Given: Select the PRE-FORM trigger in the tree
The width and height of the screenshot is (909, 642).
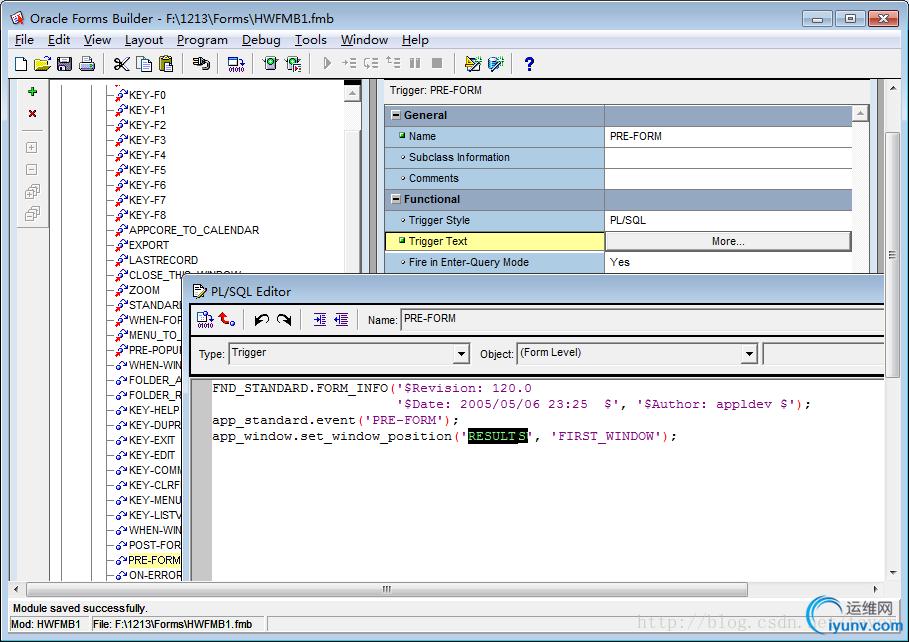Looking at the screenshot, I should tap(154, 560).
